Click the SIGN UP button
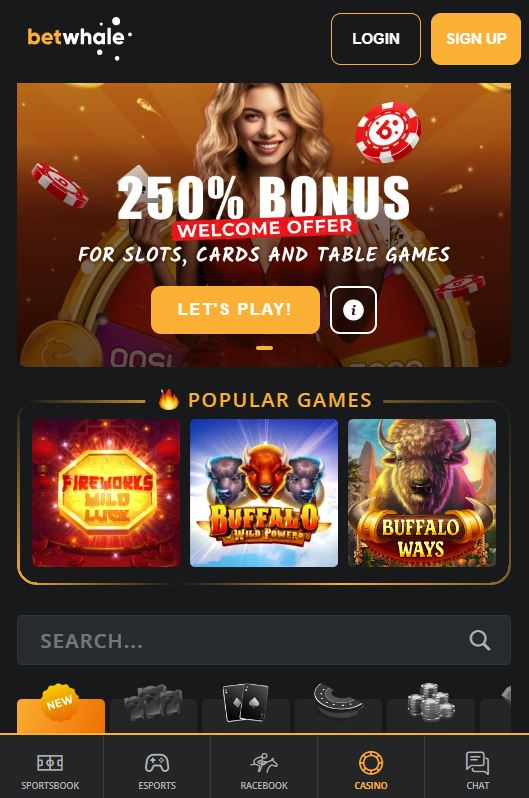Image resolution: width=529 pixels, height=798 pixels. tap(476, 39)
